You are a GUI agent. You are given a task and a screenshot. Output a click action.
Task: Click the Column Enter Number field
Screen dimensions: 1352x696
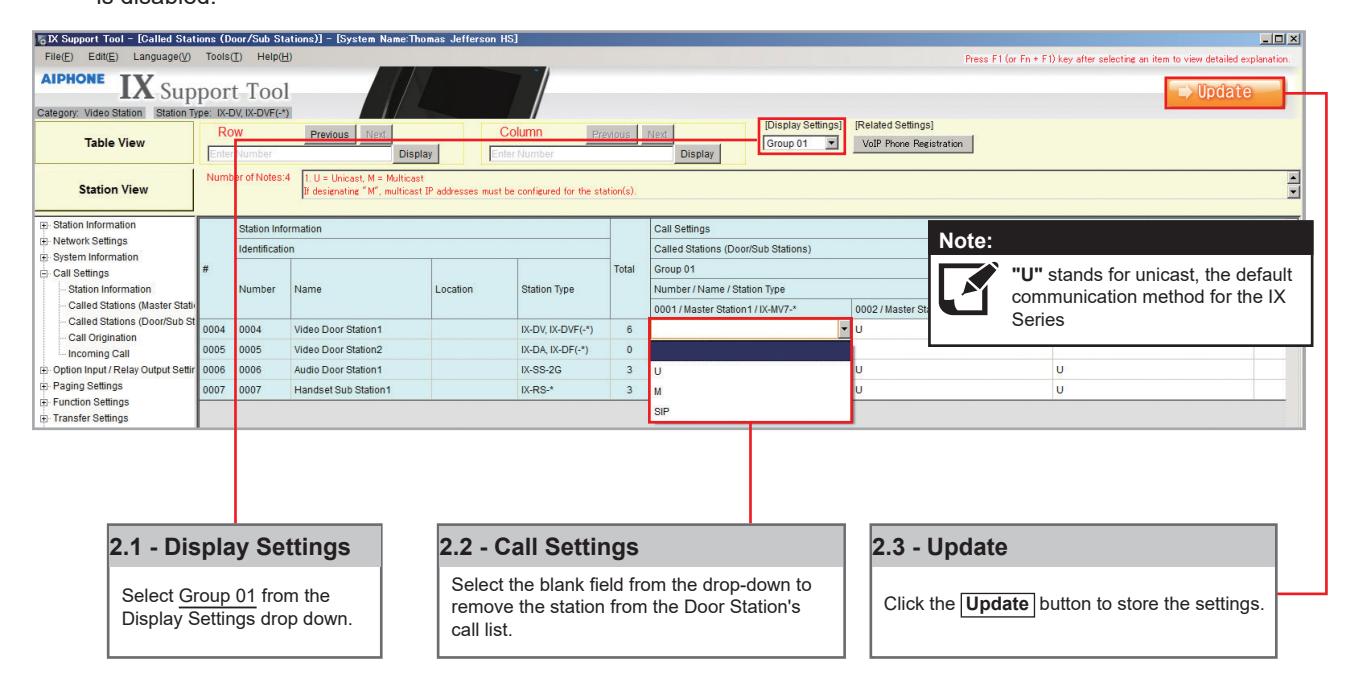[x=582, y=154]
